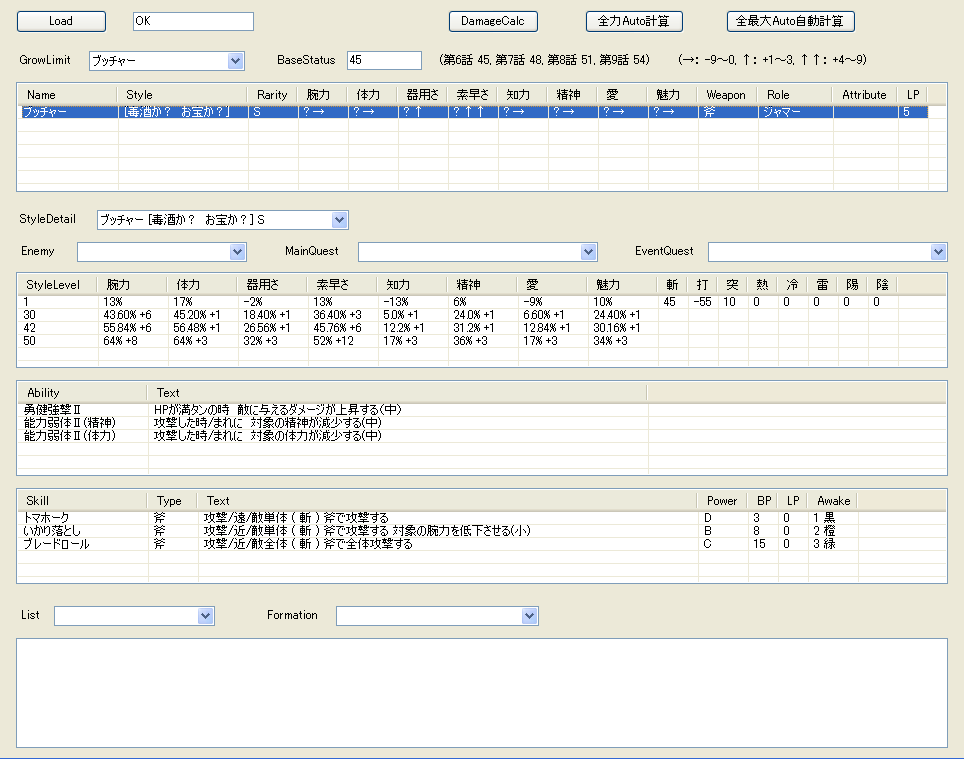The width and height of the screenshot is (964, 759).
Task: Sort by the Rarity column header
Action: coord(272,95)
